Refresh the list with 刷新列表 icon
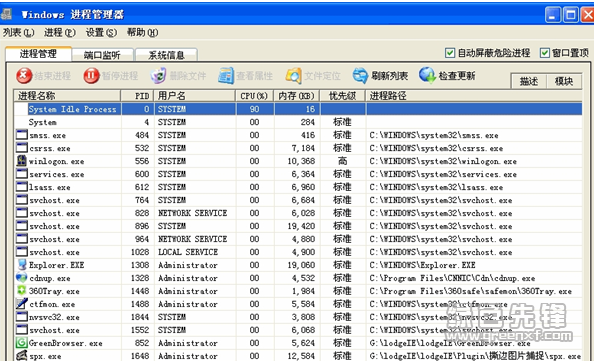This screenshot has width=594, height=361. pyautogui.click(x=360, y=76)
